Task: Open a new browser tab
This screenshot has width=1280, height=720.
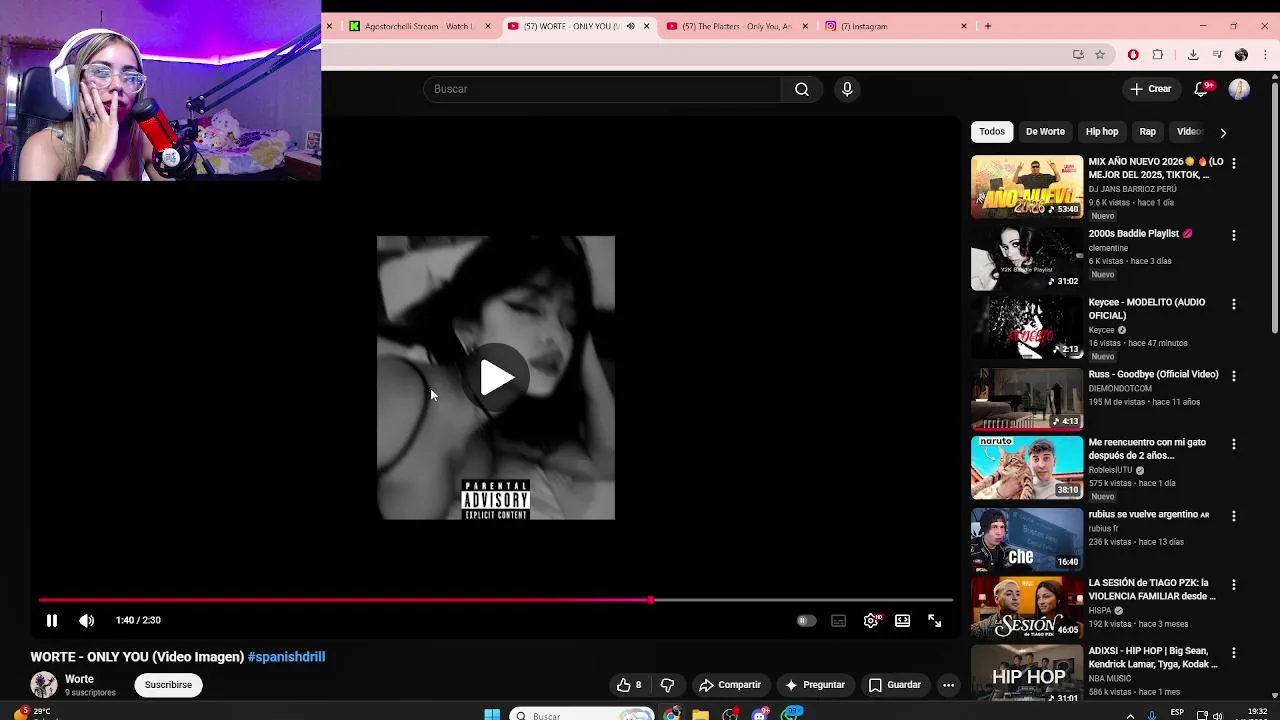Action: click(988, 26)
